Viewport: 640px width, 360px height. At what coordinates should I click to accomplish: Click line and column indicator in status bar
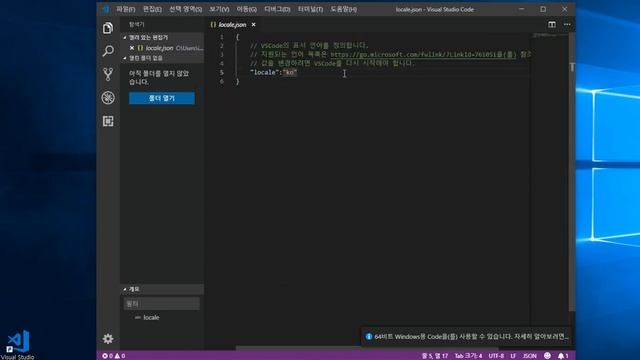click(x=434, y=356)
